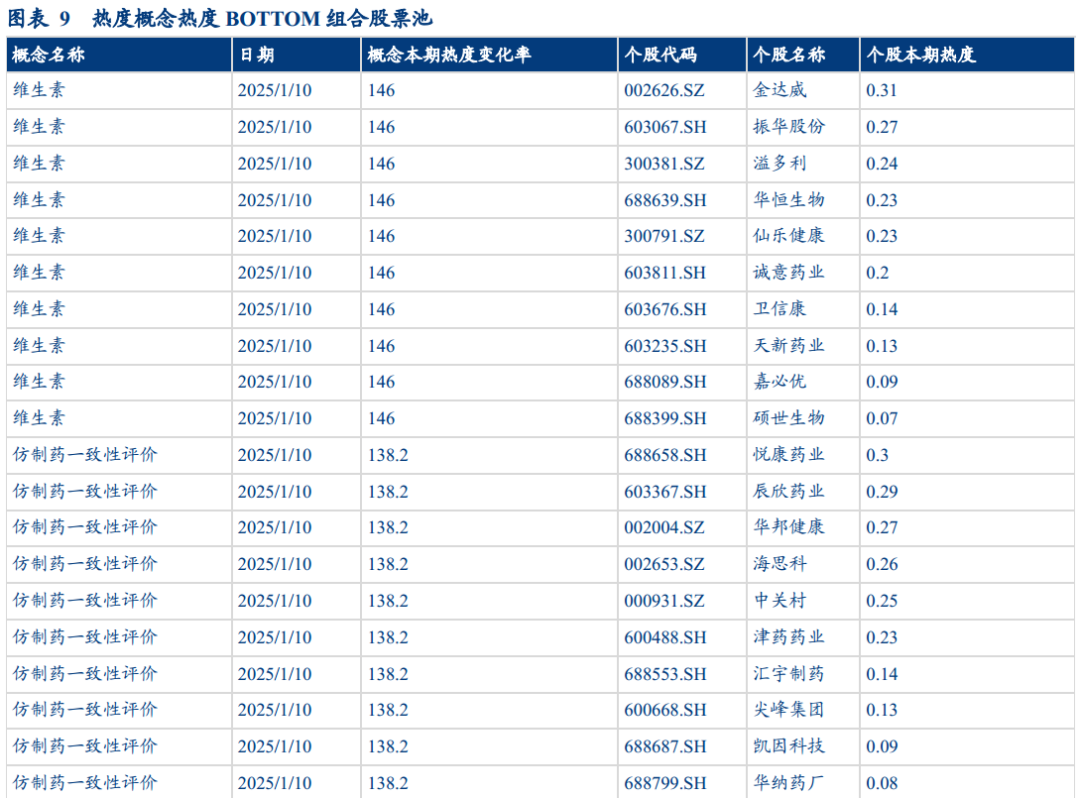
Task: Select stock code 603067.SH
Action: click(x=665, y=127)
